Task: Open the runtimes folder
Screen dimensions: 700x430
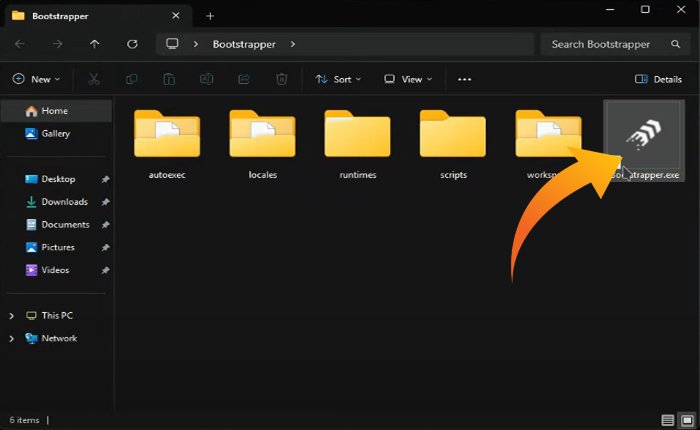Action: 358,144
